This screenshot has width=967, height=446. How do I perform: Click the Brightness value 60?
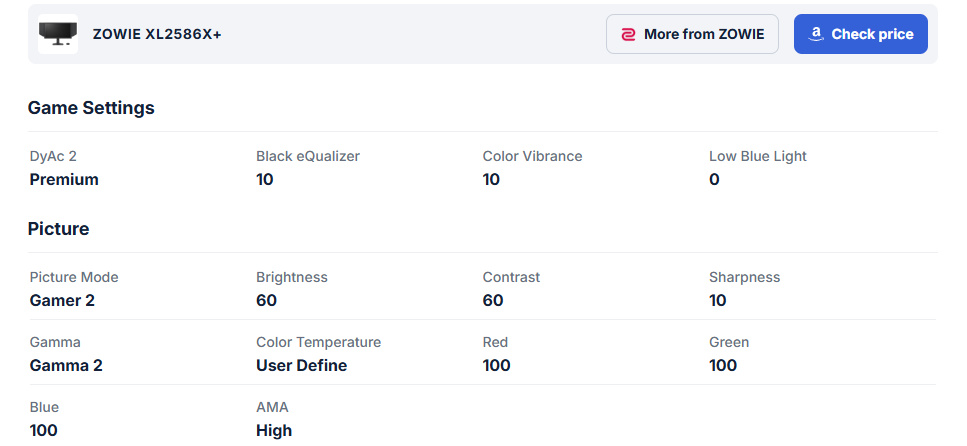266,301
